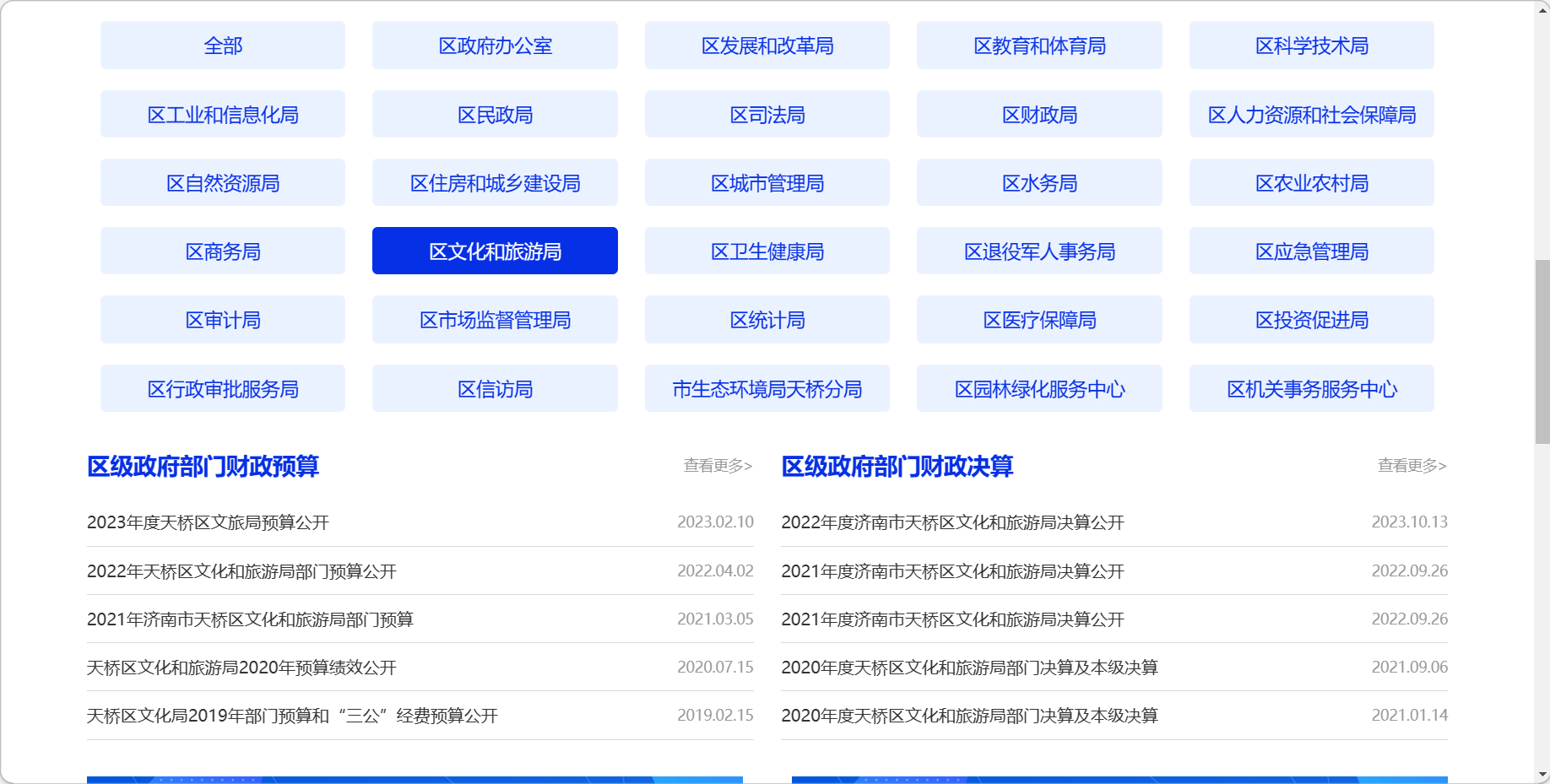The width and height of the screenshot is (1550, 784).
Task: Select 区科学技术局 filter
Action: click(x=1312, y=46)
